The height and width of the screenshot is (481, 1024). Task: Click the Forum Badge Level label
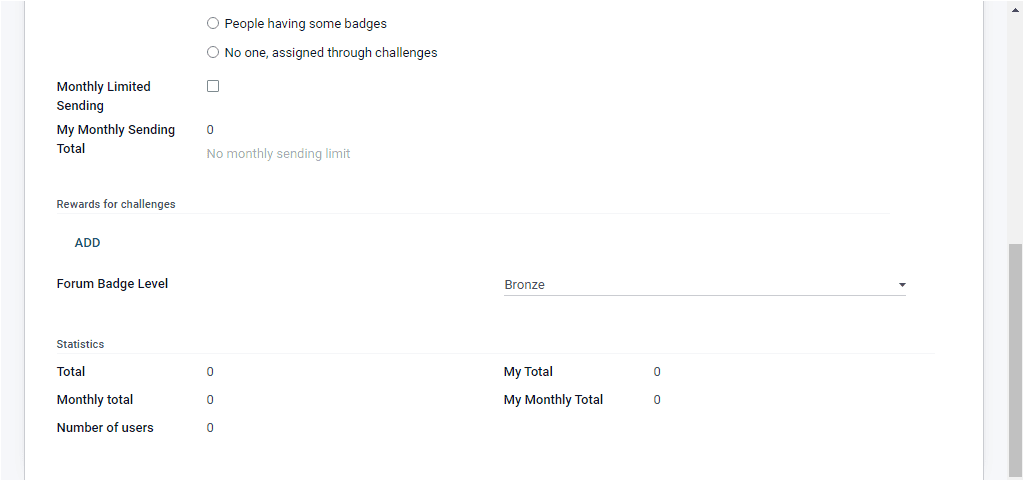click(112, 284)
